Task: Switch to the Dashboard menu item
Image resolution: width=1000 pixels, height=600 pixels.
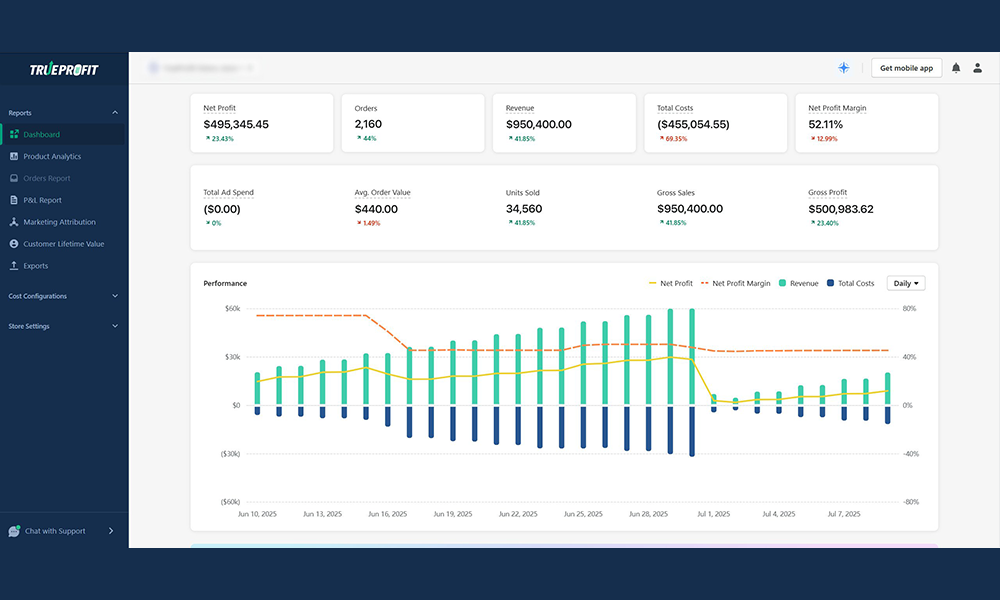Action: tap(44, 134)
